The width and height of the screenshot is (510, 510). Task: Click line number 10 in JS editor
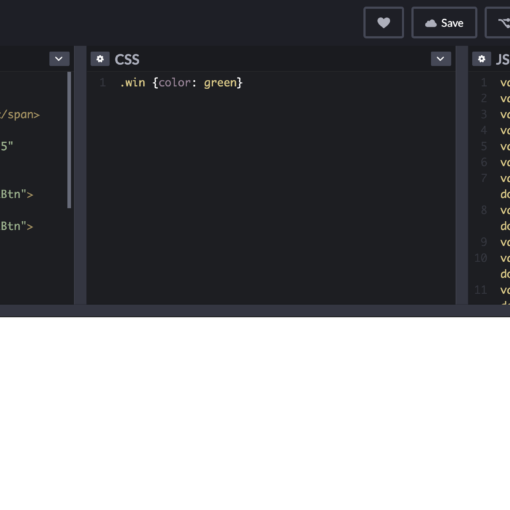481,258
